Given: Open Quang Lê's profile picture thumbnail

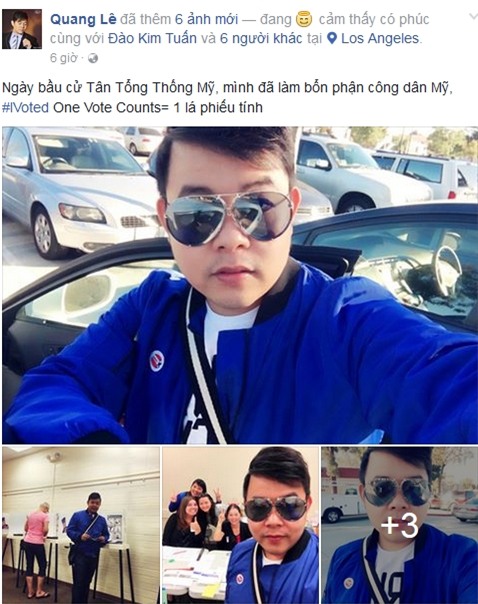Looking at the screenshot, I should (x=22, y=29).
